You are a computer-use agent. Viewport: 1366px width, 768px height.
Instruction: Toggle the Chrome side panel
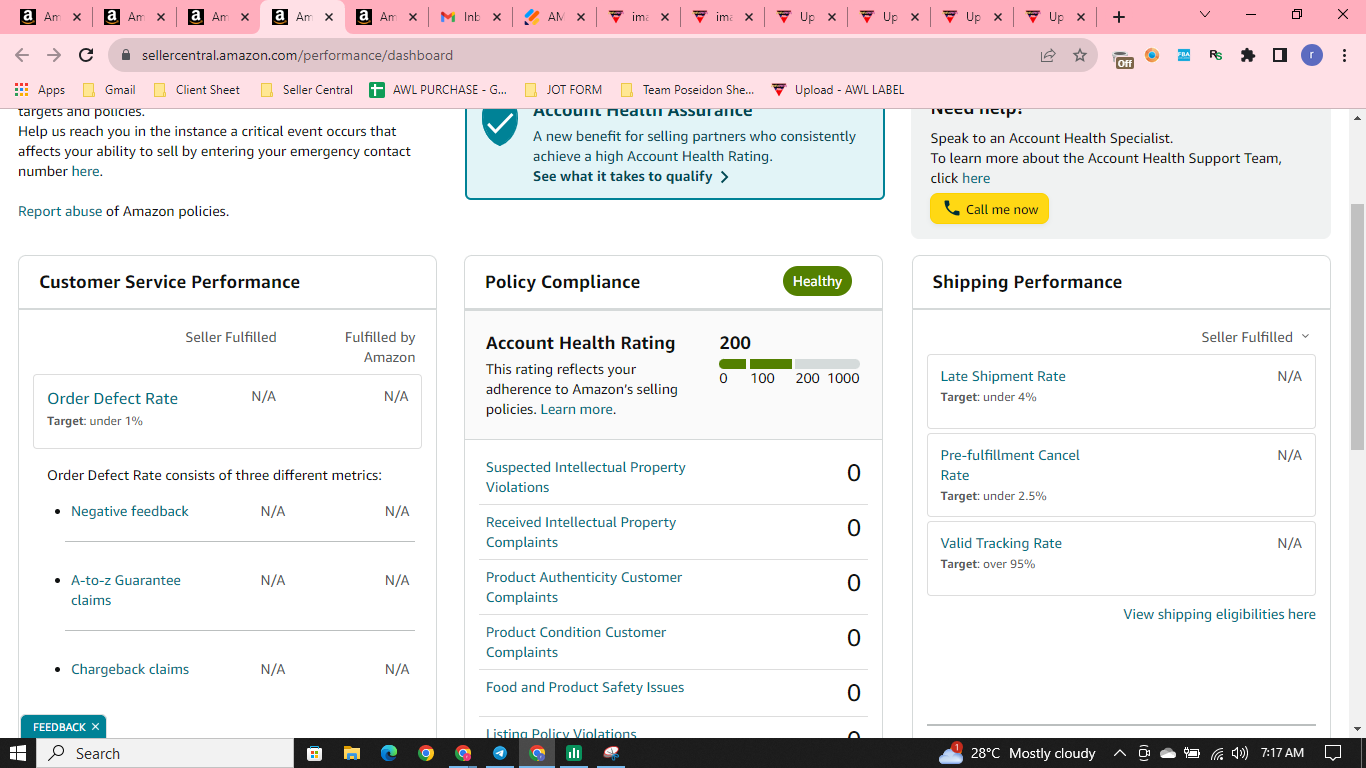click(1280, 56)
